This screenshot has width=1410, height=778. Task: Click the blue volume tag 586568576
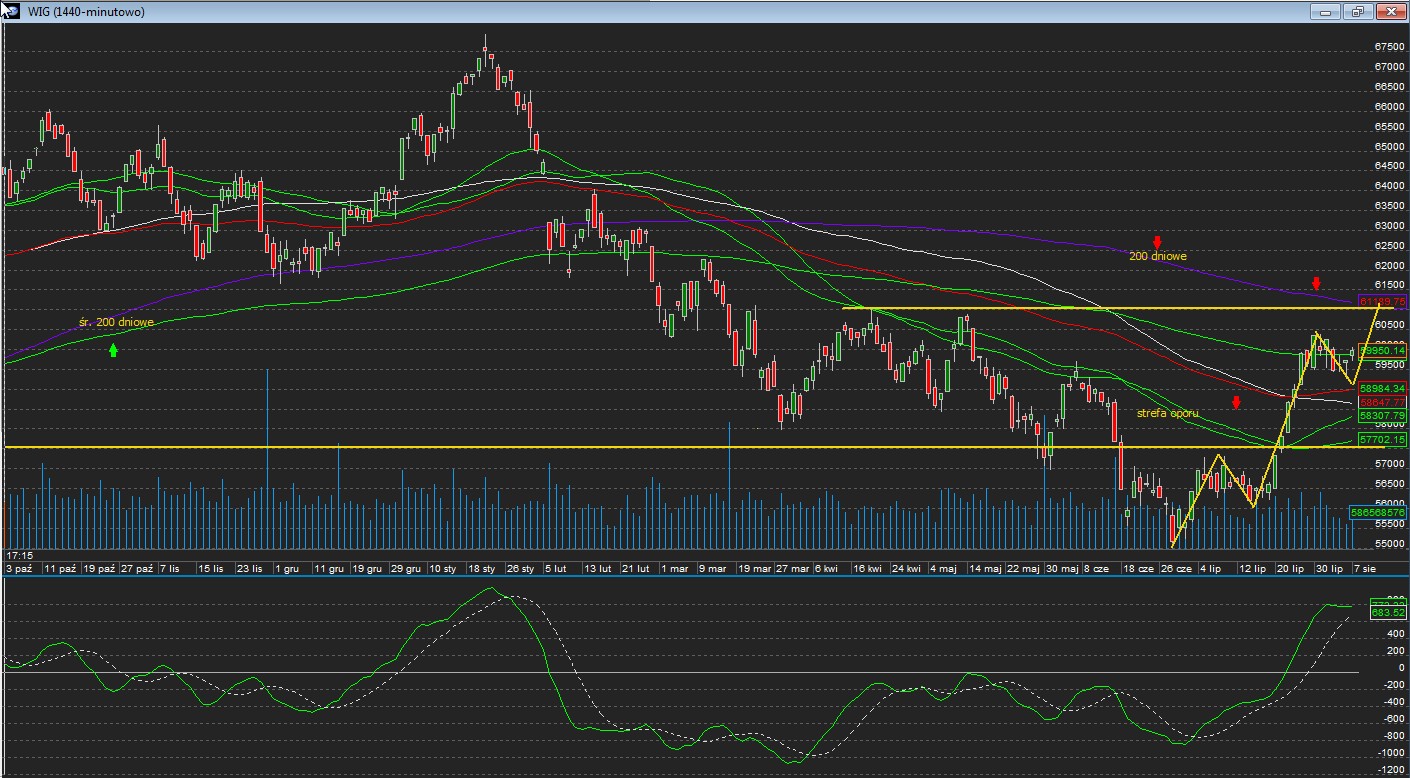(1379, 511)
